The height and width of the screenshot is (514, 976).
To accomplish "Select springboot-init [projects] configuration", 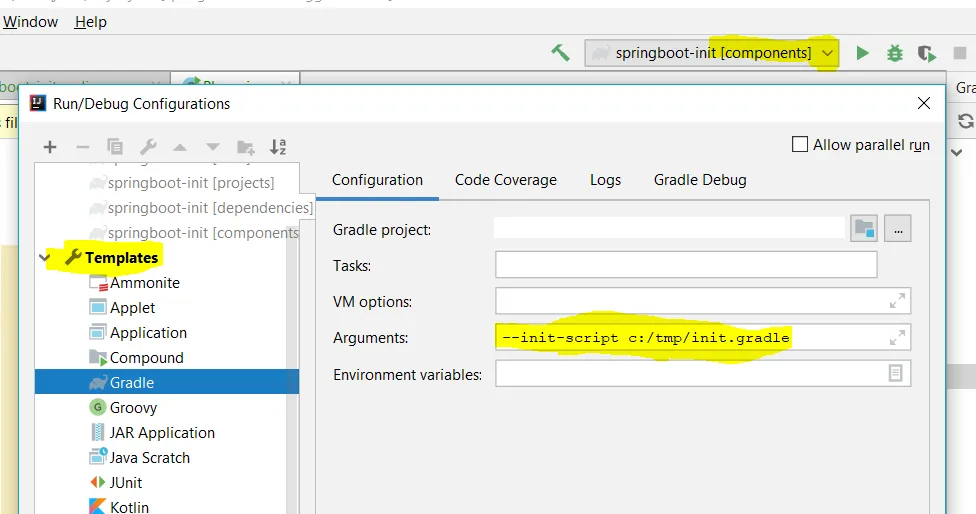I will click(x=182, y=183).
